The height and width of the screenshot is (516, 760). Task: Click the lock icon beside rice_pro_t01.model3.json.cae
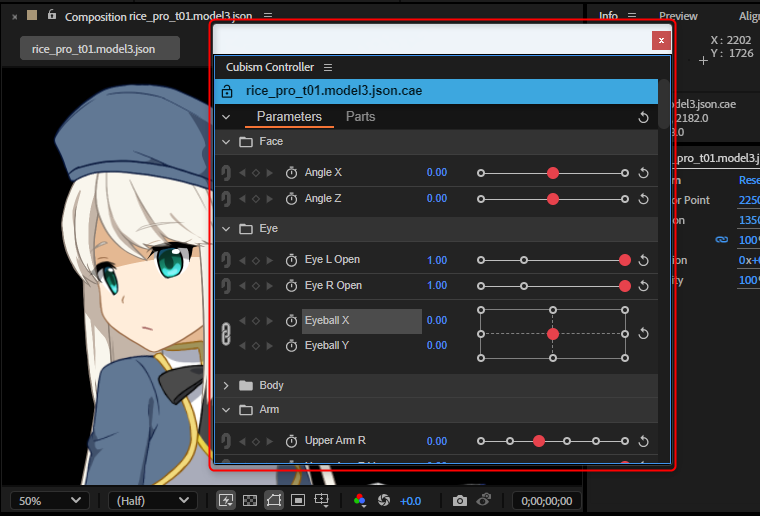tap(227, 91)
